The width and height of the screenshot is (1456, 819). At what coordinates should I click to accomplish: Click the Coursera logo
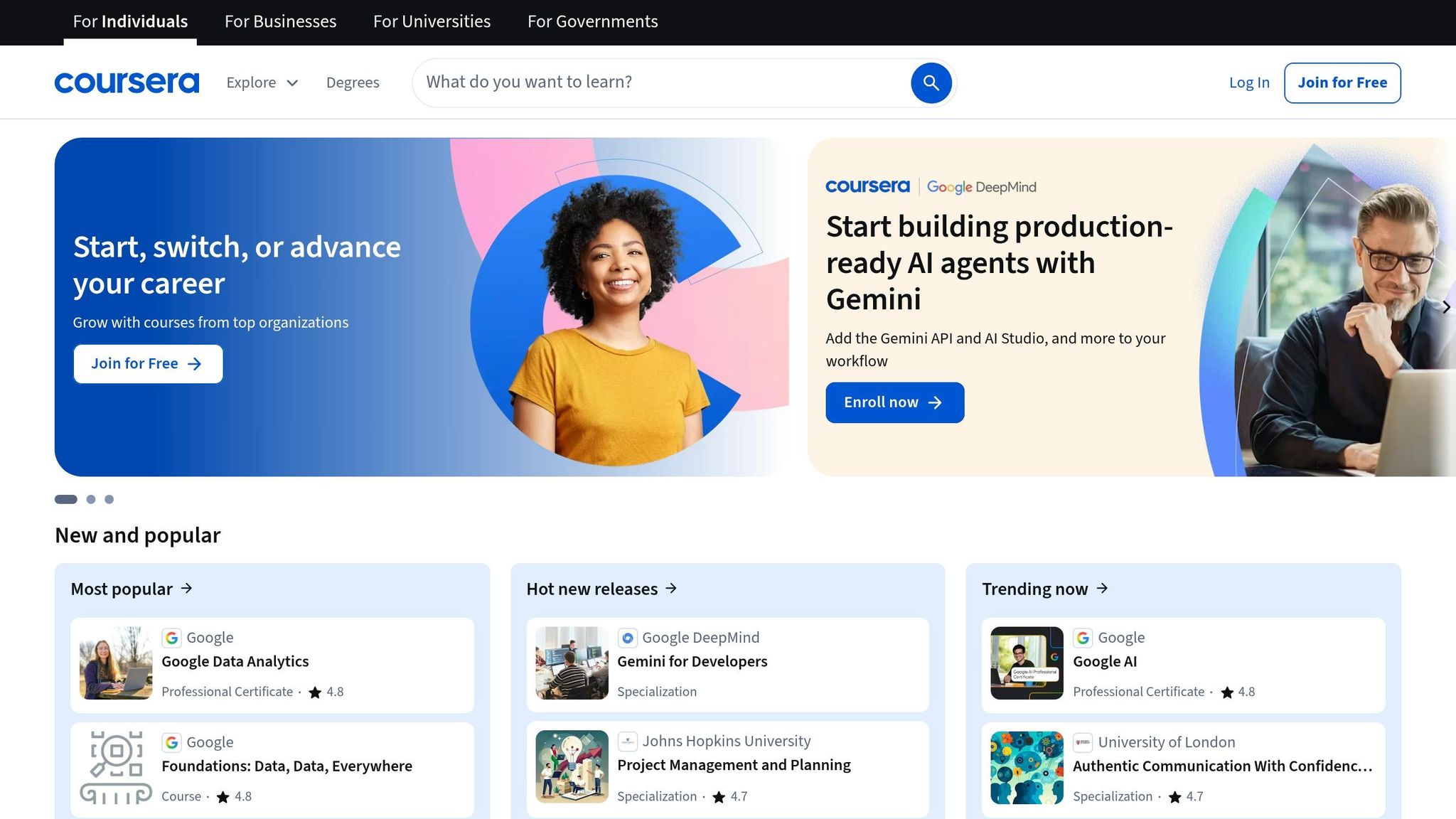tap(127, 82)
